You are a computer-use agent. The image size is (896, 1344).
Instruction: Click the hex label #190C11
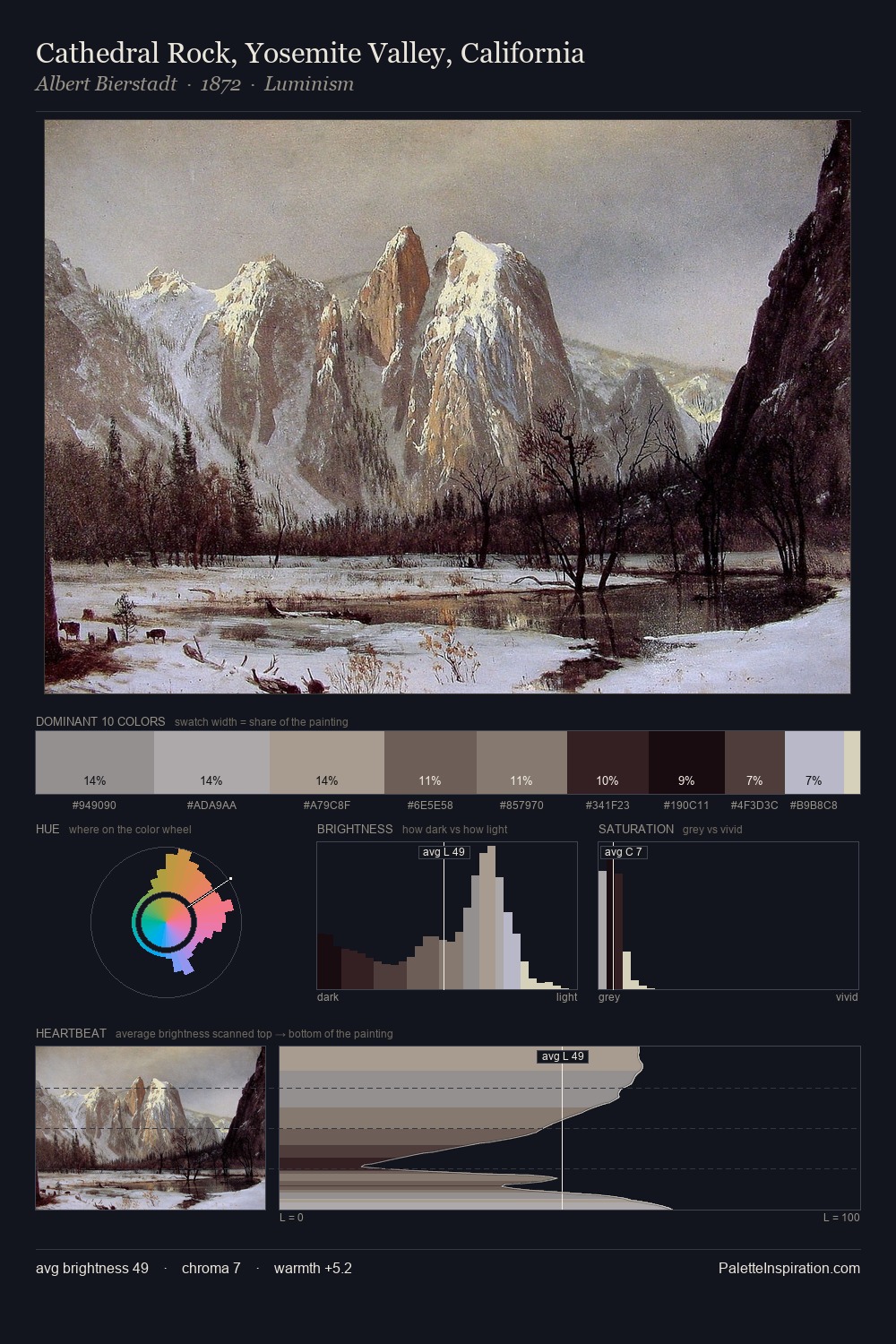(x=686, y=806)
